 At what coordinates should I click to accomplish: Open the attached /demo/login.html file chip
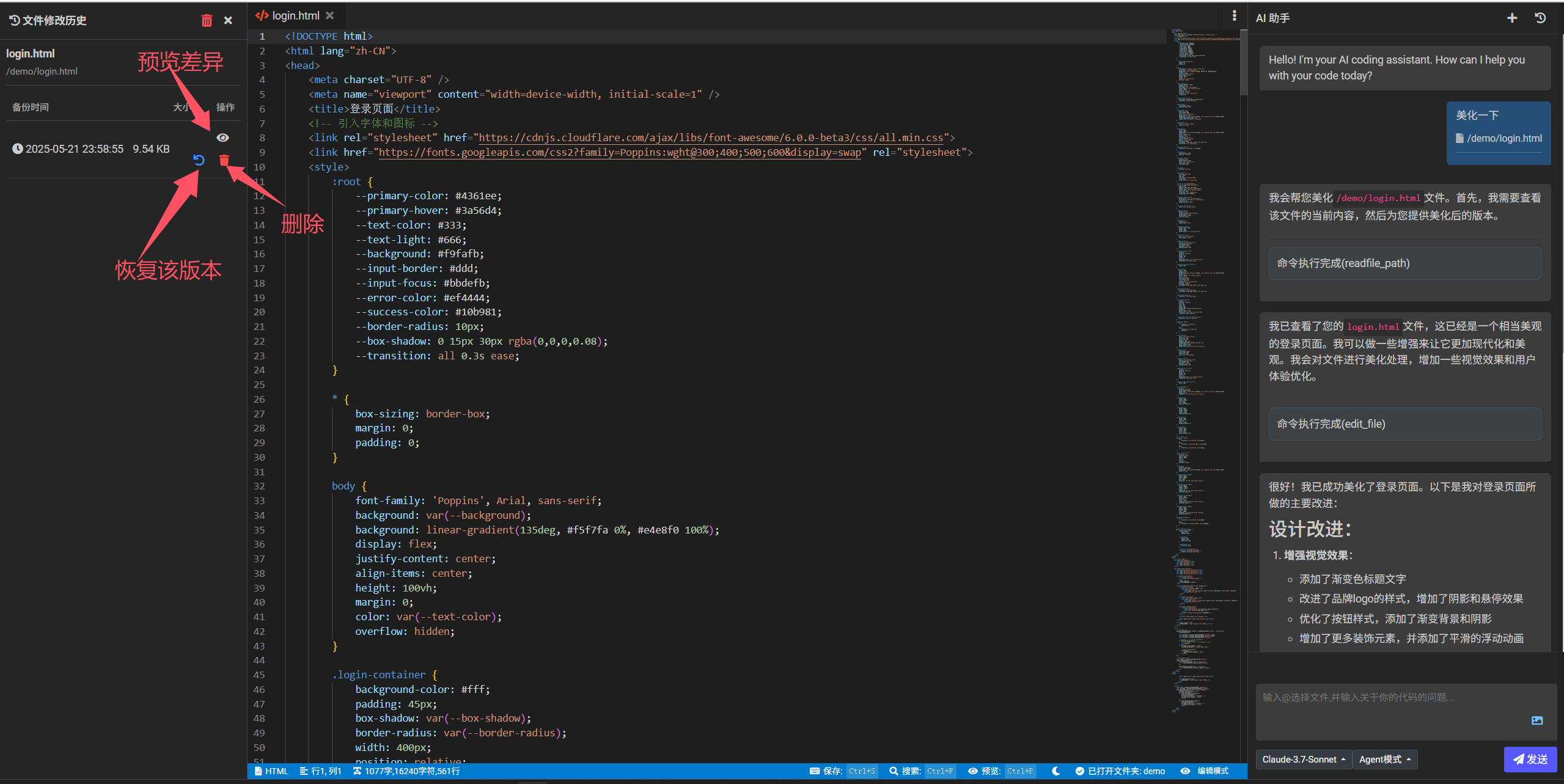tap(1499, 139)
